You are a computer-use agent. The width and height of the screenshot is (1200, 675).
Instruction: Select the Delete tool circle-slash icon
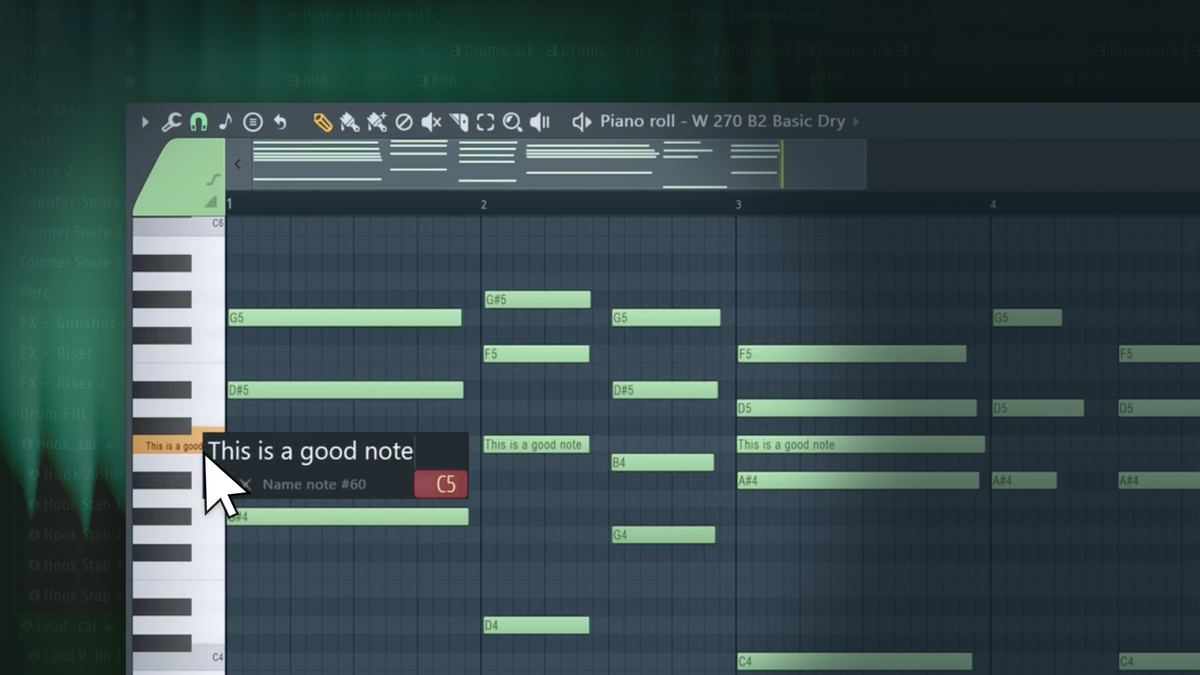404,122
